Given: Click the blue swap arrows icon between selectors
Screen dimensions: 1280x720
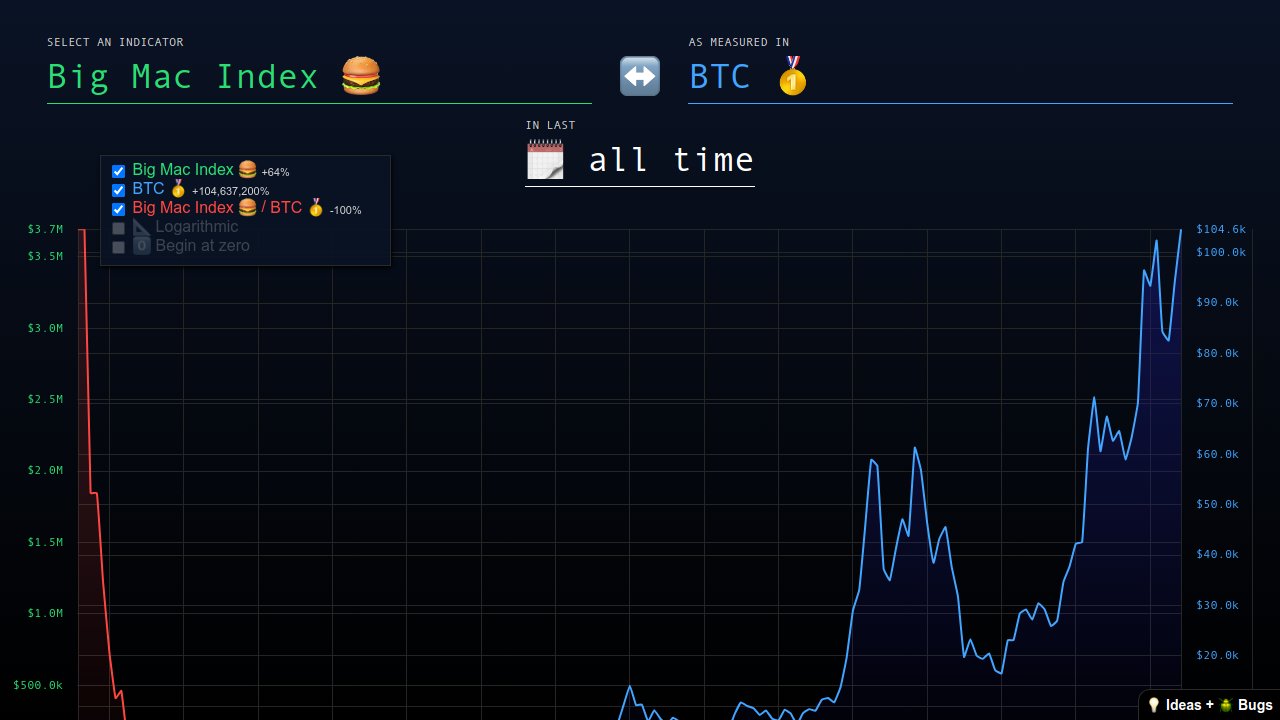Looking at the screenshot, I should (639, 76).
